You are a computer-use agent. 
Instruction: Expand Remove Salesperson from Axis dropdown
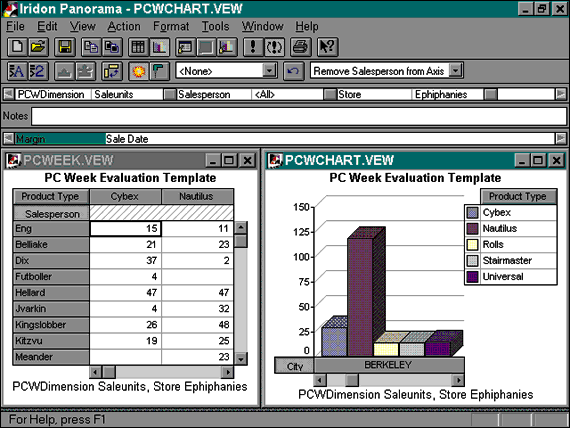click(455, 70)
